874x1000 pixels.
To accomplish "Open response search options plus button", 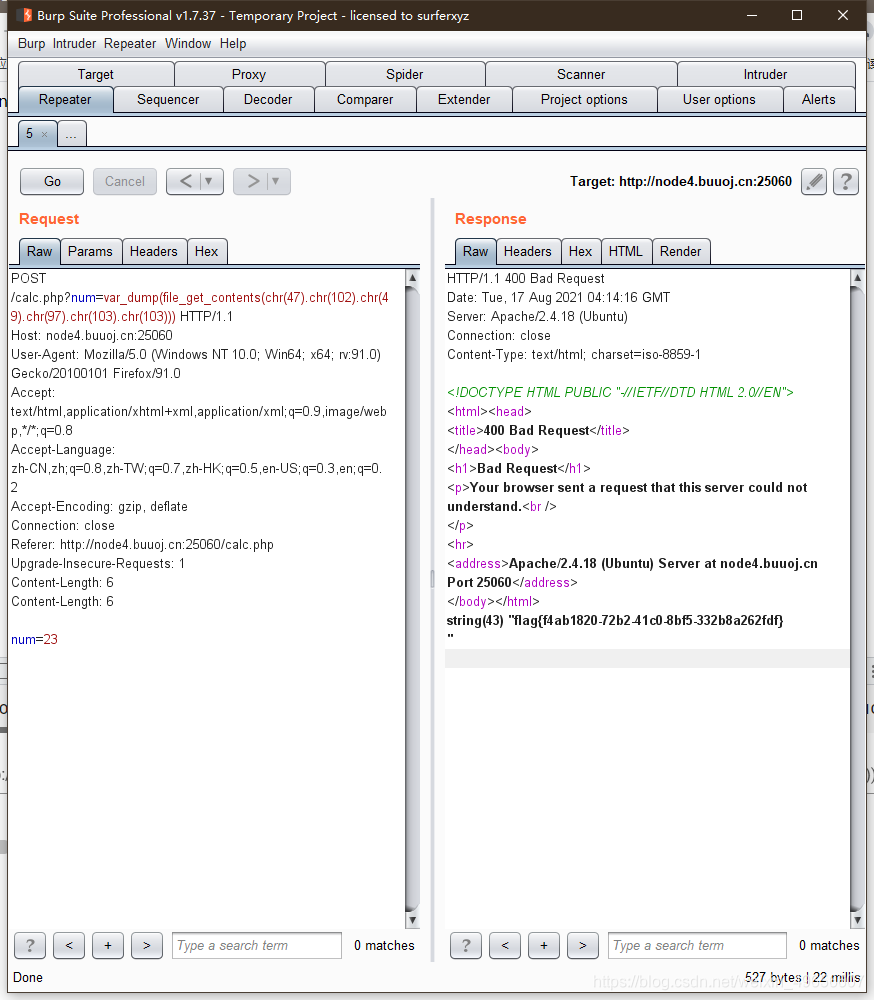I will [x=544, y=945].
